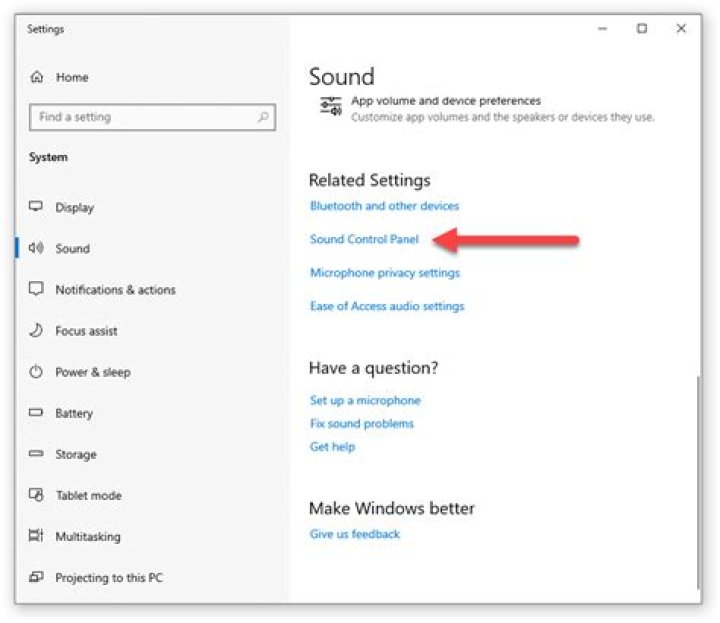Viewport: 720px width, 623px height.
Task: Click Set up a microphone link
Action: [x=365, y=400]
